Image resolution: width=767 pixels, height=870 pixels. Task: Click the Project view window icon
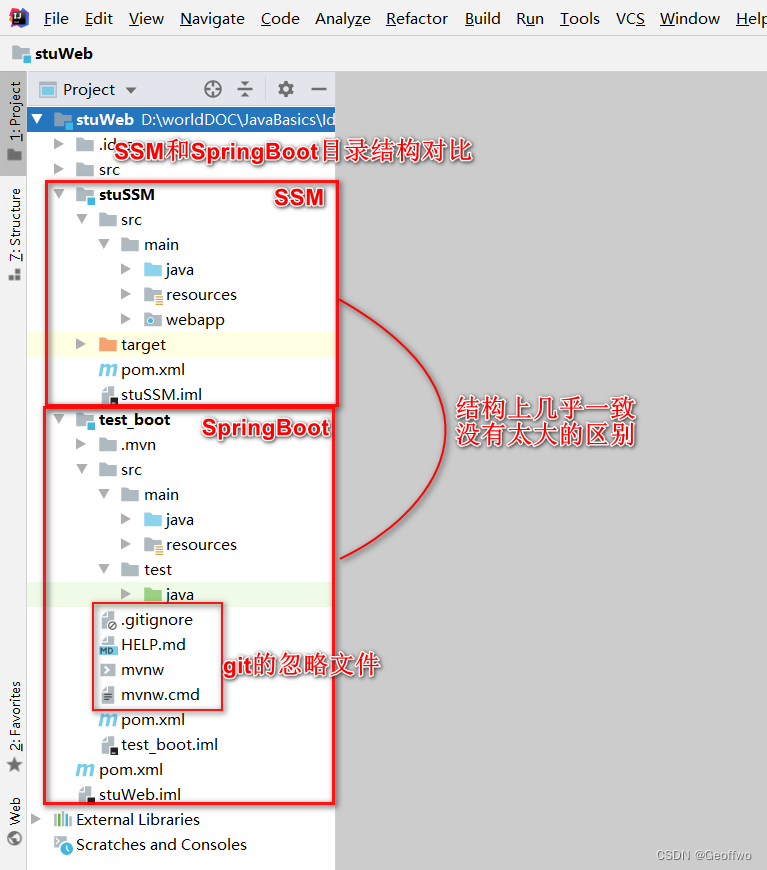pyautogui.click(x=48, y=89)
